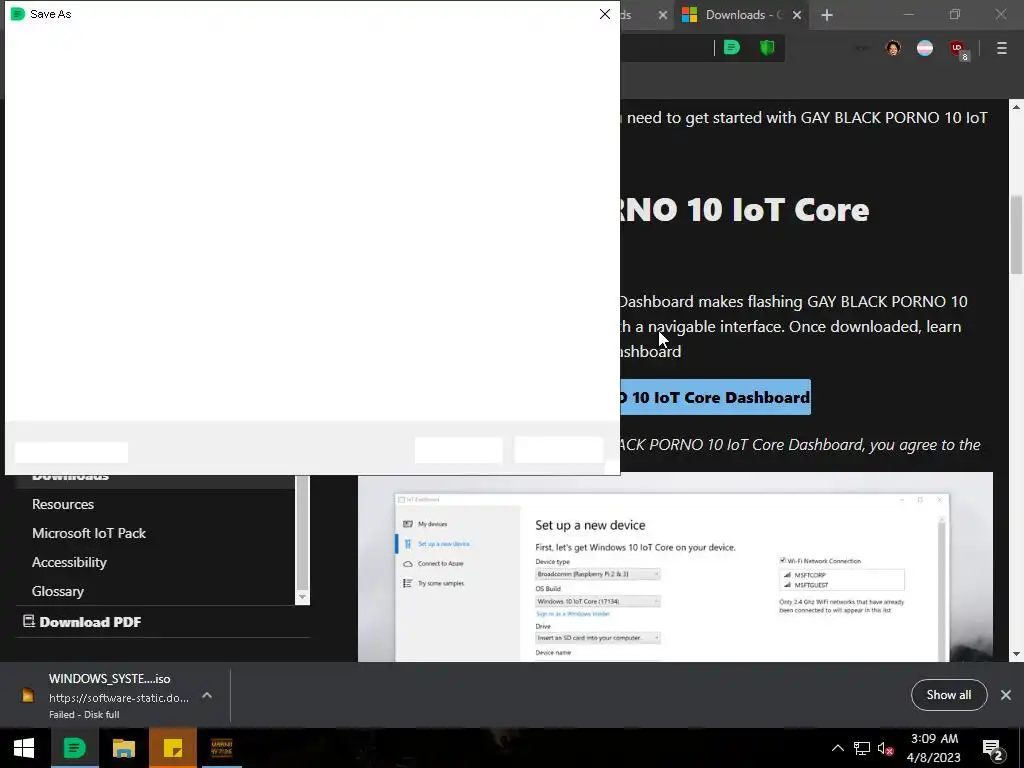Close the downloads bar
Image resolution: width=1024 pixels, height=768 pixels.
(x=1006, y=695)
